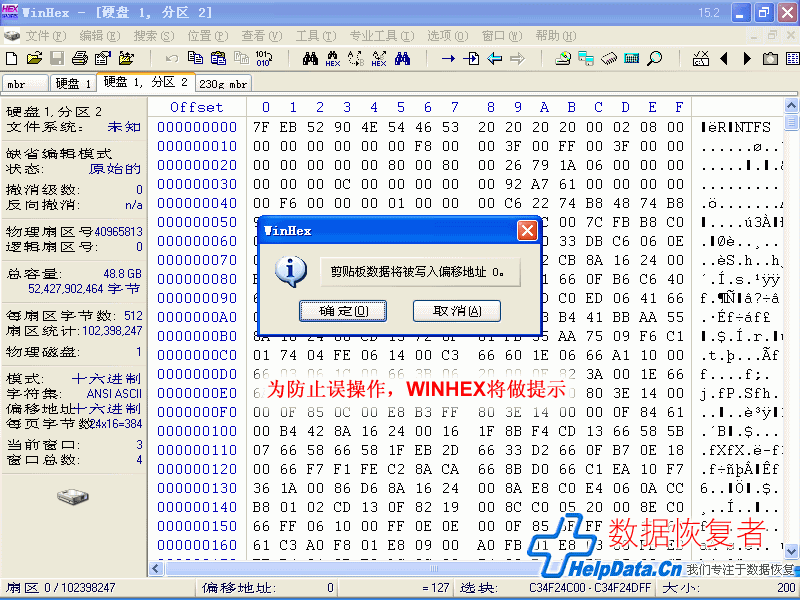Click the Take snapshot camera icon
Screen dimensions: 800x600
770,59
